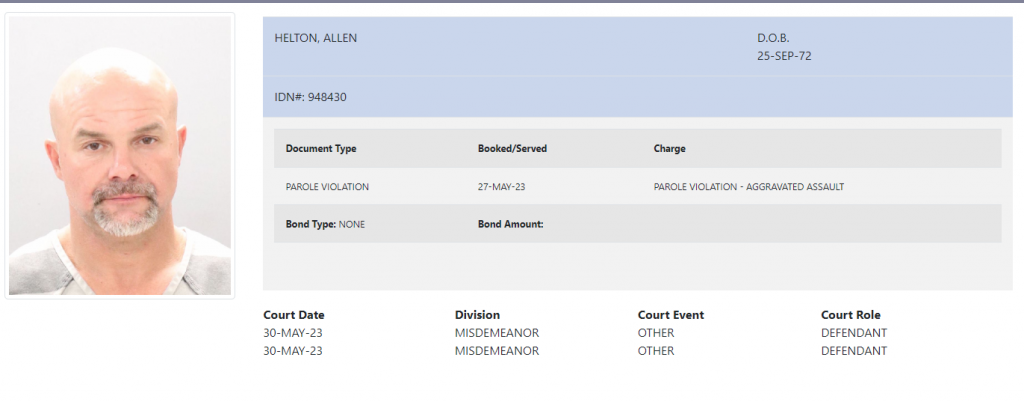The width and height of the screenshot is (1024, 402).
Task: Click the booking photo thumbnail
Action: [119, 156]
